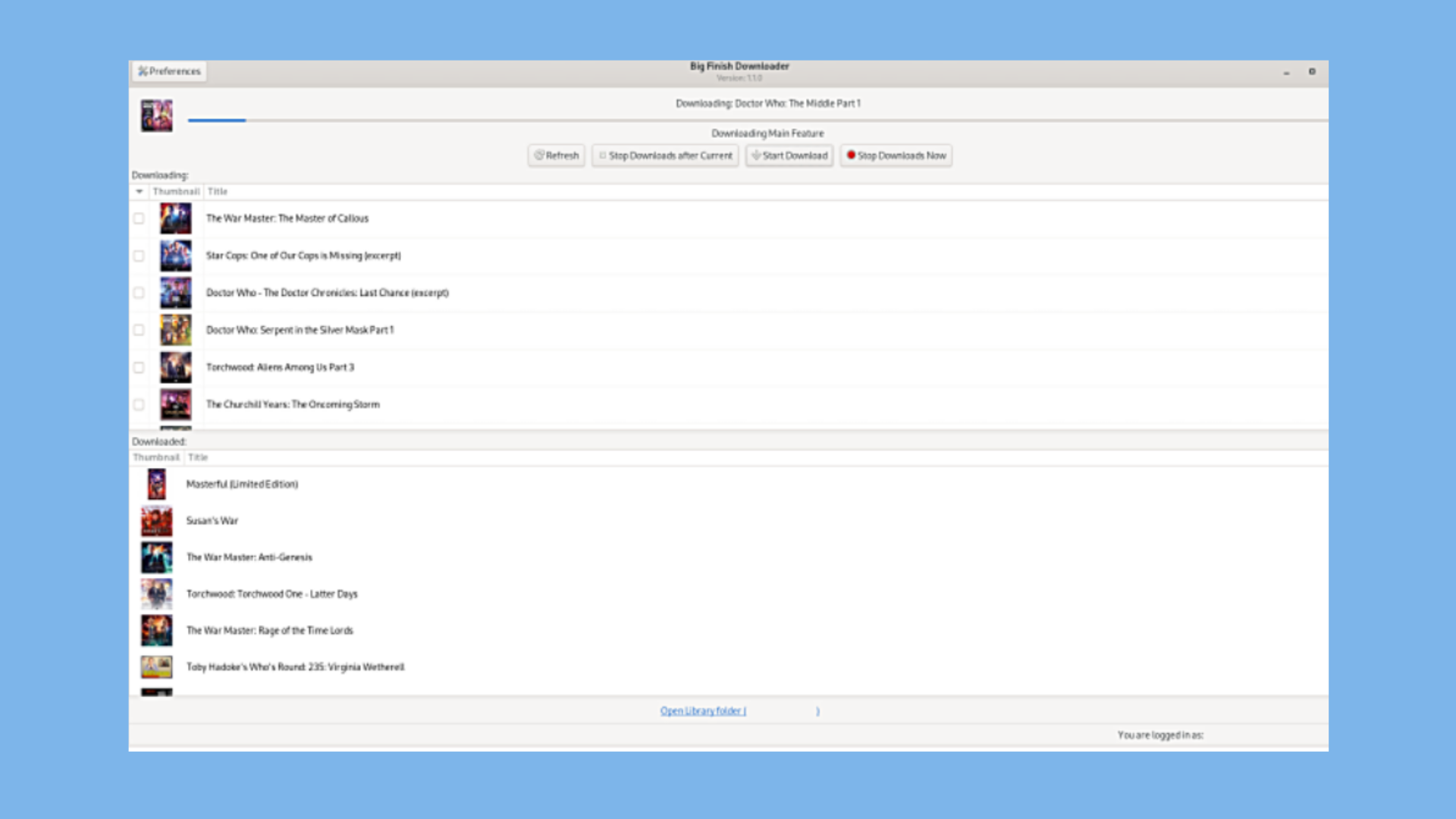Click the Refresh button

coord(556,155)
